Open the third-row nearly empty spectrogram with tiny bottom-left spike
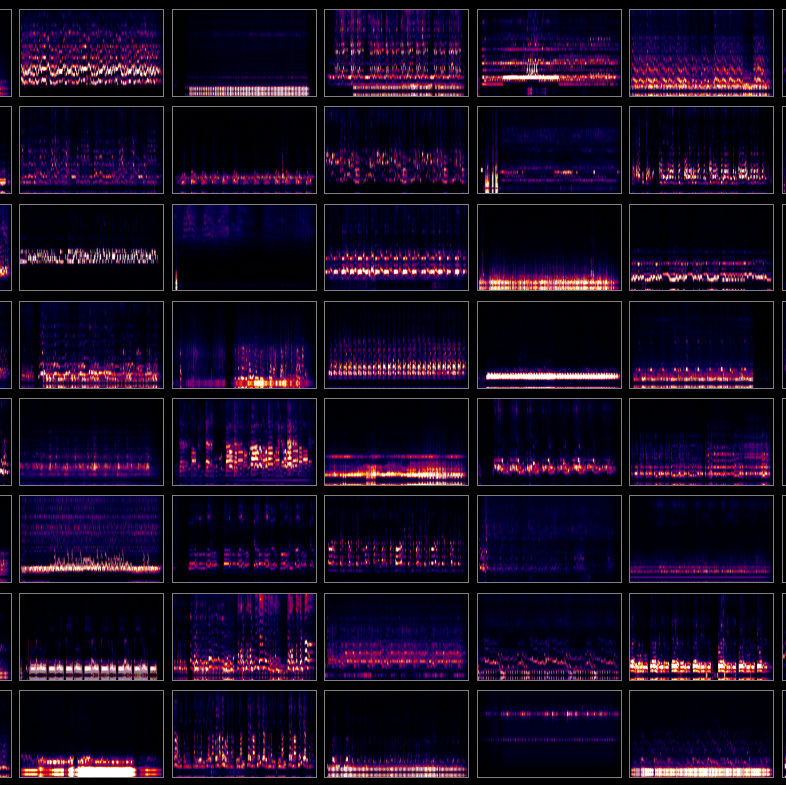 click(x=244, y=247)
